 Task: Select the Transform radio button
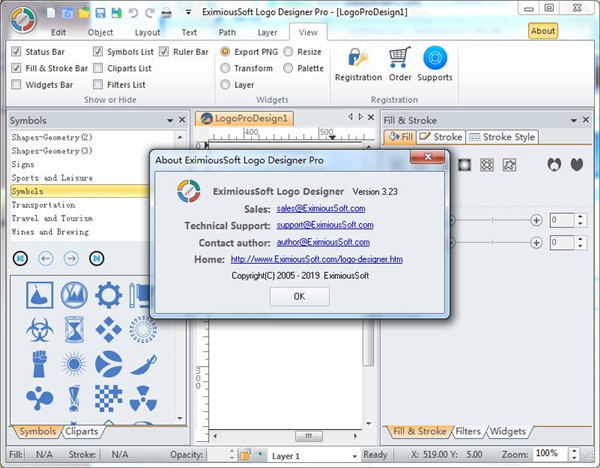225,68
